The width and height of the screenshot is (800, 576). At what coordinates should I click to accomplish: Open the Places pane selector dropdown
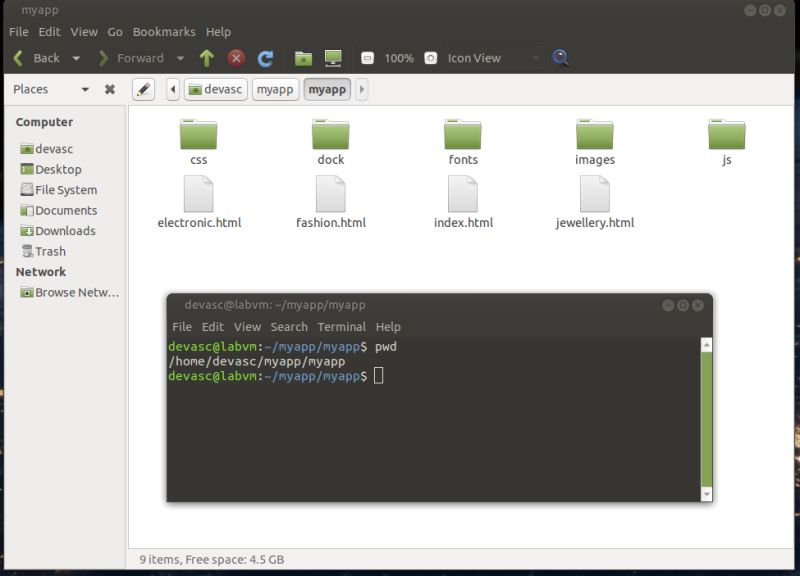[x=85, y=89]
